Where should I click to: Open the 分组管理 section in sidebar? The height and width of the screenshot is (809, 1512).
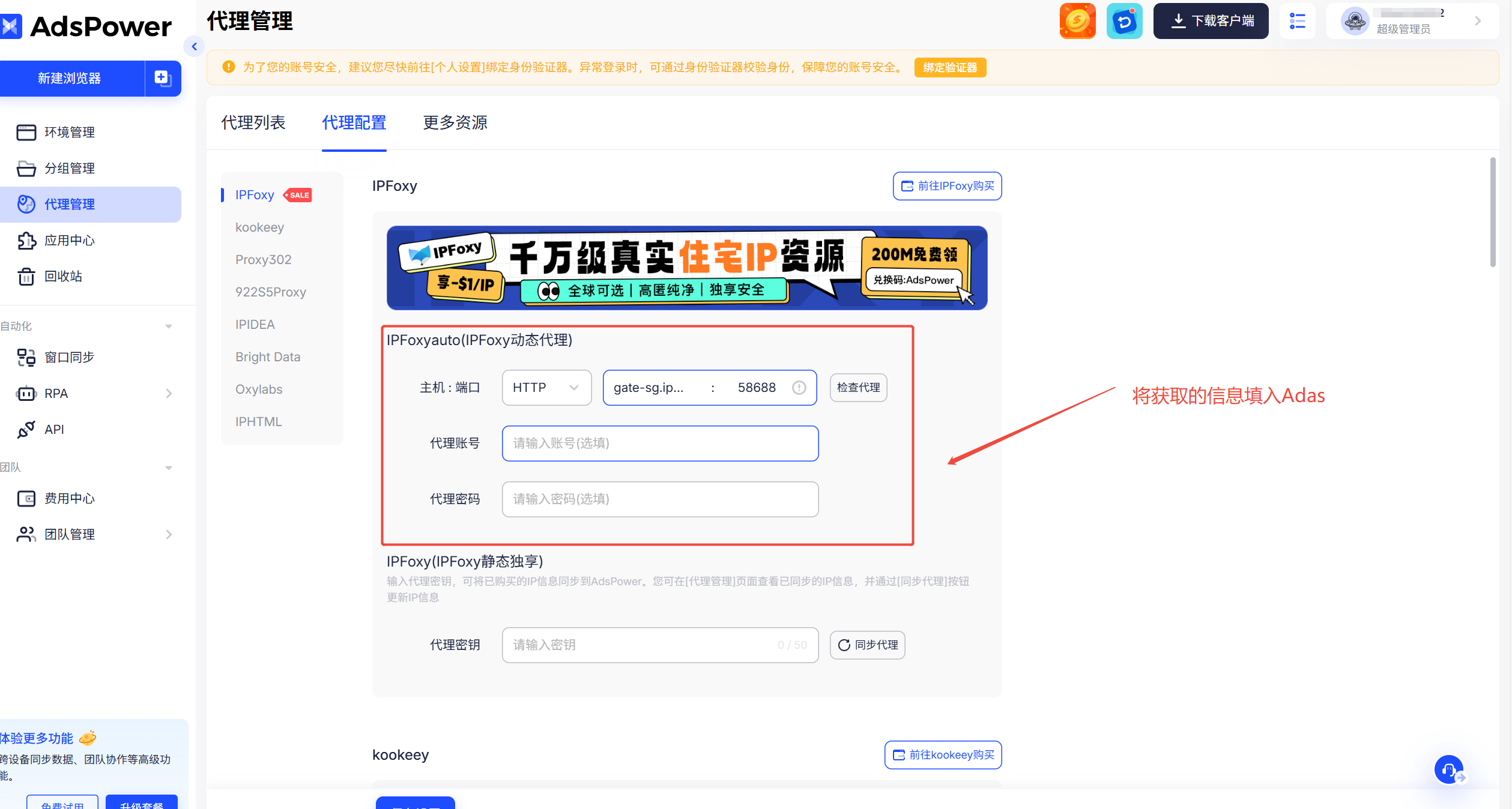(70, 168)
